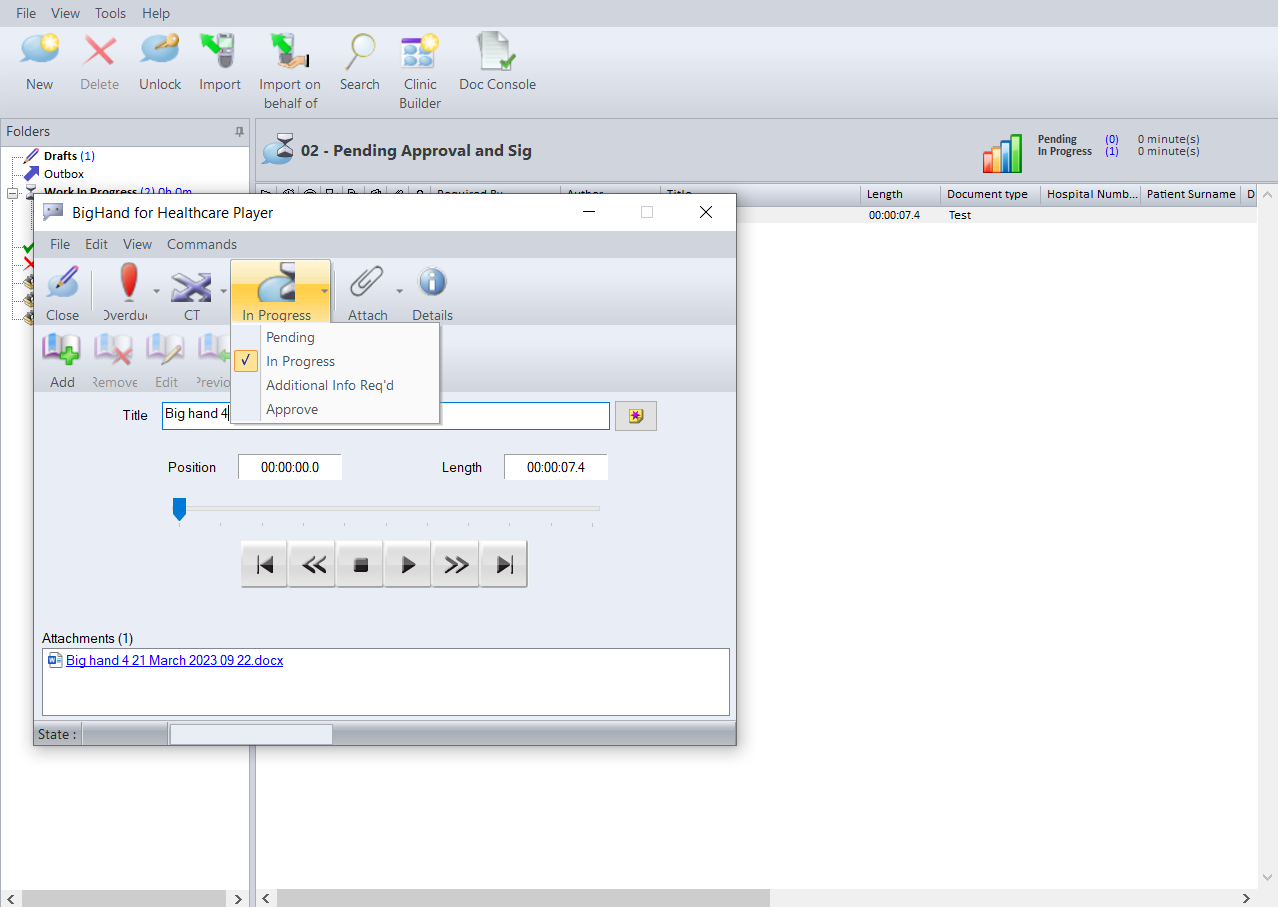This screenshot has height=907, width=1278.
Task: Open Details info icon
Action: (x=432, y=283)
